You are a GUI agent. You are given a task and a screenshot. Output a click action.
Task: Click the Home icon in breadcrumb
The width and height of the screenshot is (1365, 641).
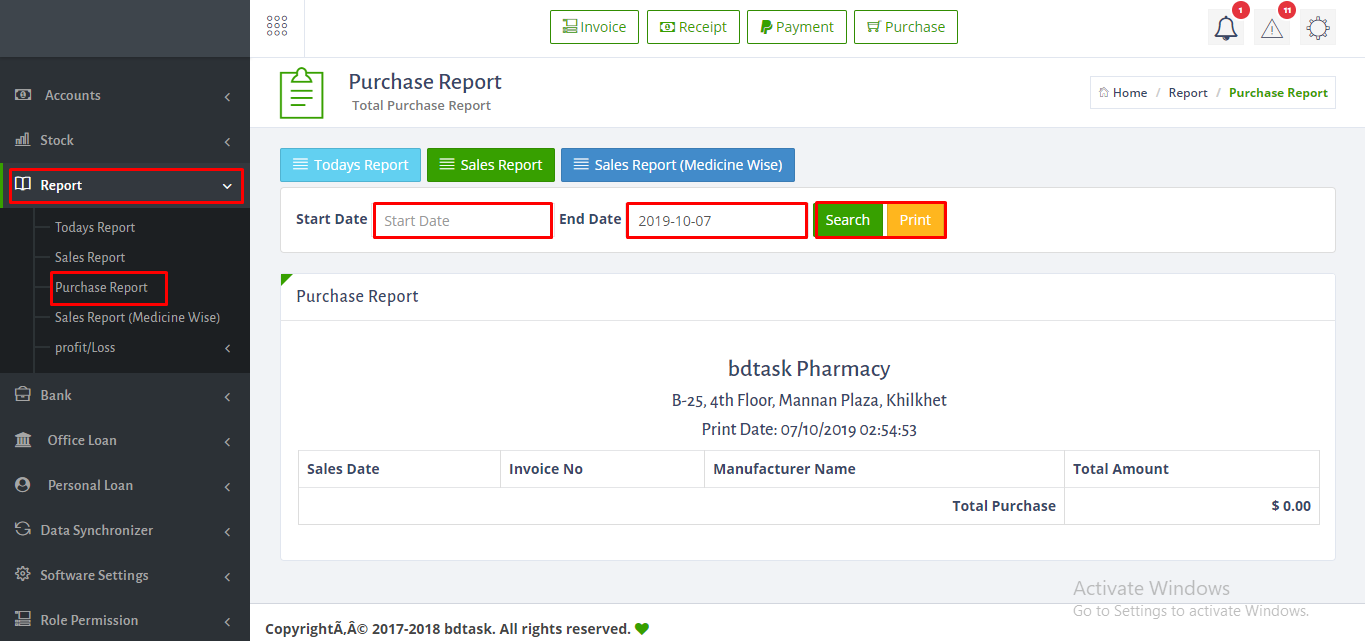pyautogui.click(x=1104, y=93)
